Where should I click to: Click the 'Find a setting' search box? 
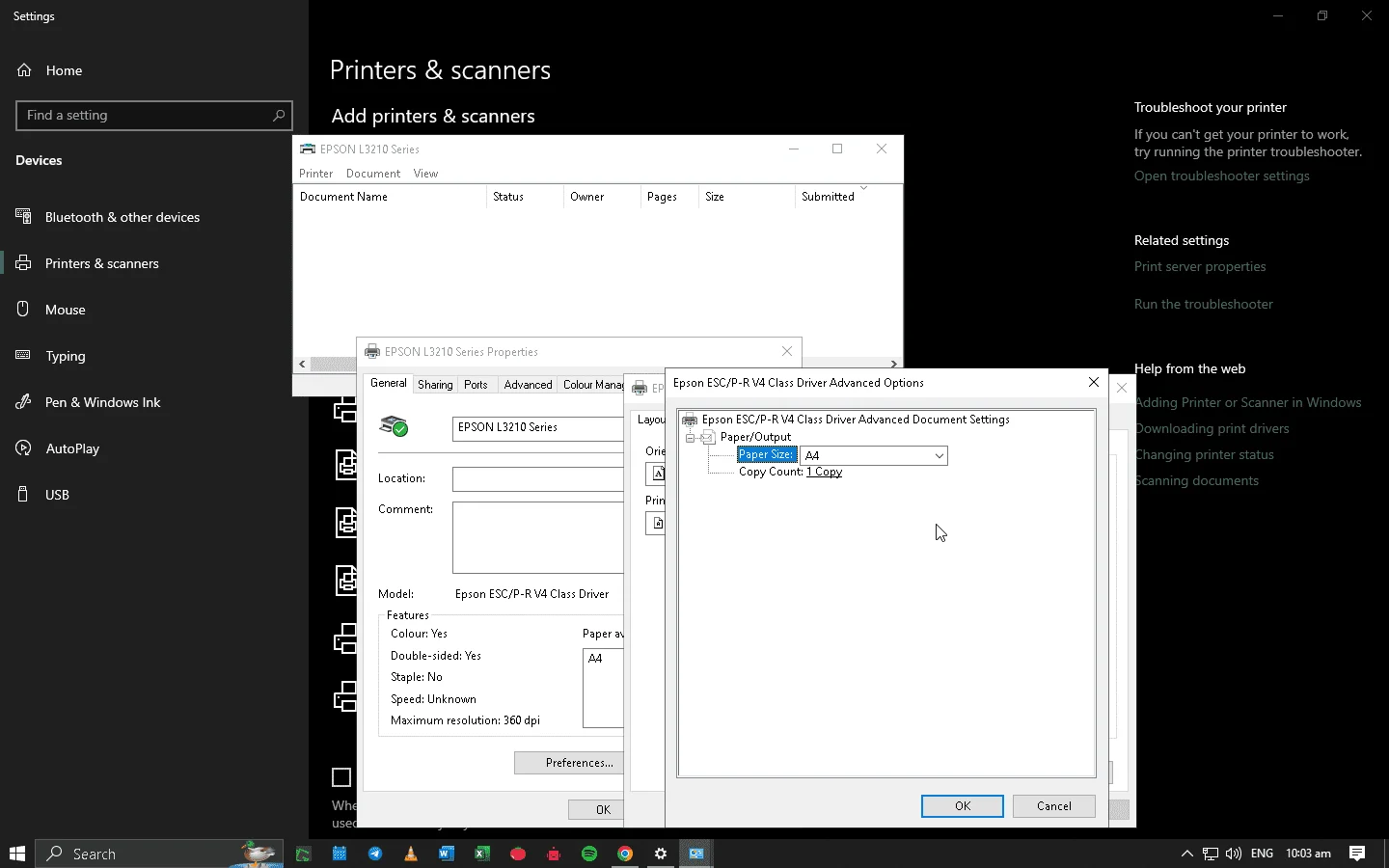point(154,116)
